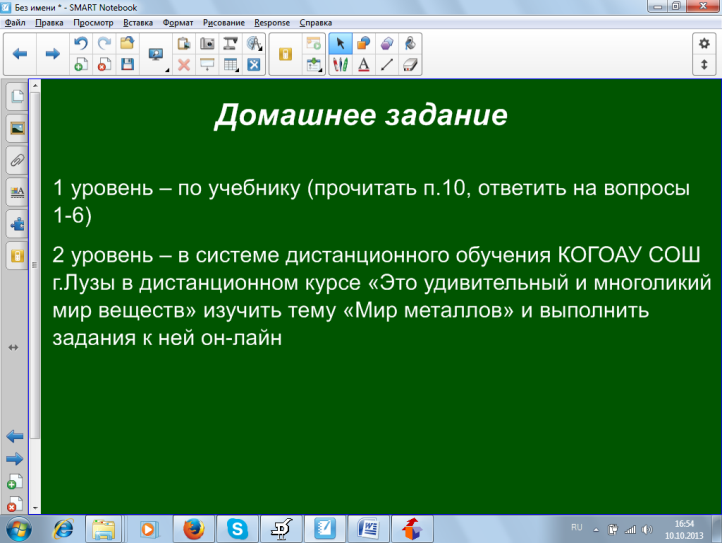Open a file with the folder icon
The height and width of the screenshot is (543, 722).
[x=127, y=44]
